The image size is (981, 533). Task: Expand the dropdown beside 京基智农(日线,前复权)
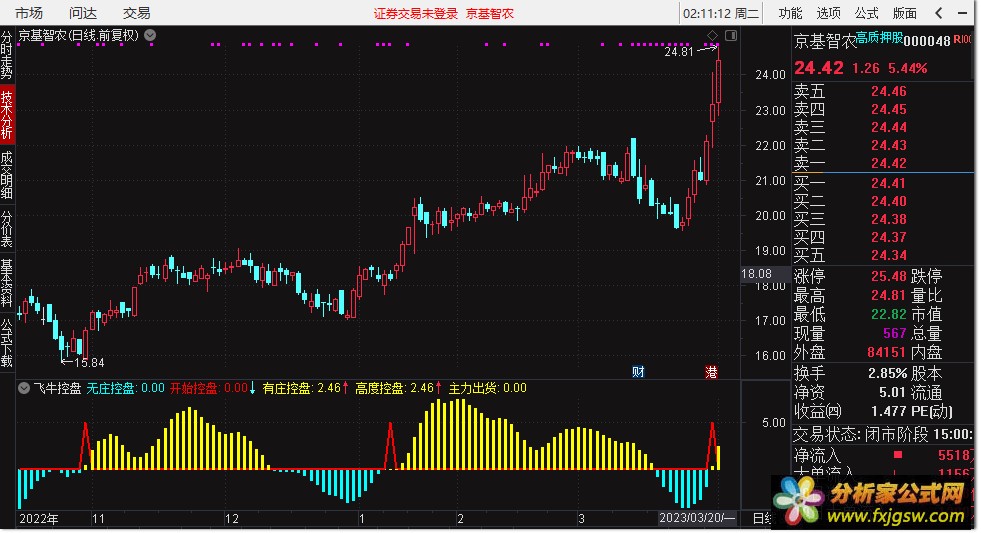(150, 36)
